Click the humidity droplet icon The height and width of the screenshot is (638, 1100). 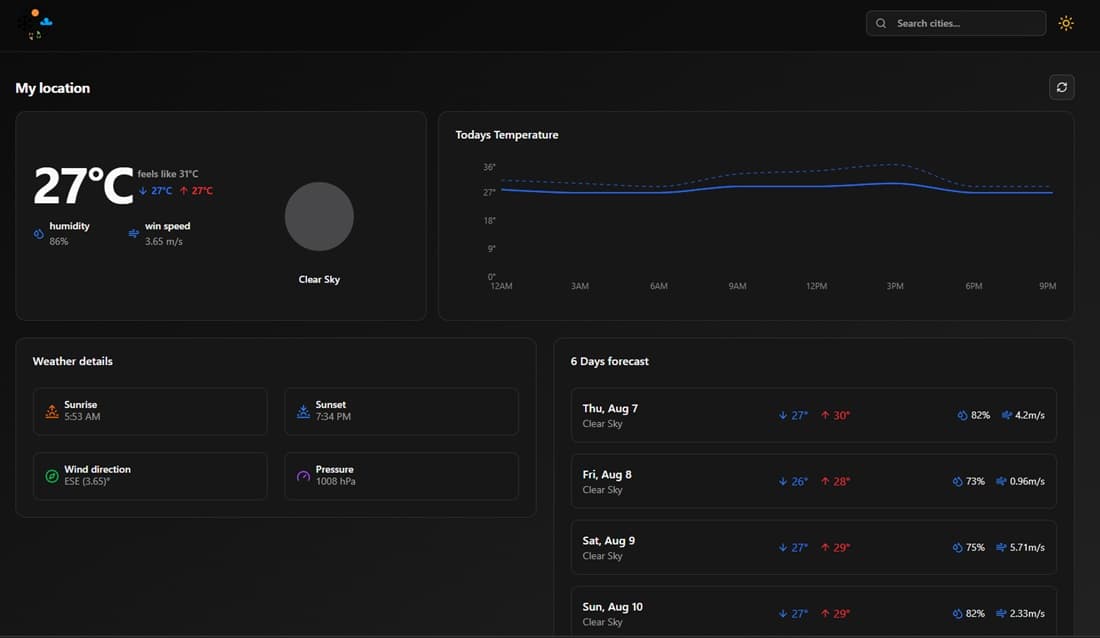pyautogui.click(x=39, y=234)
